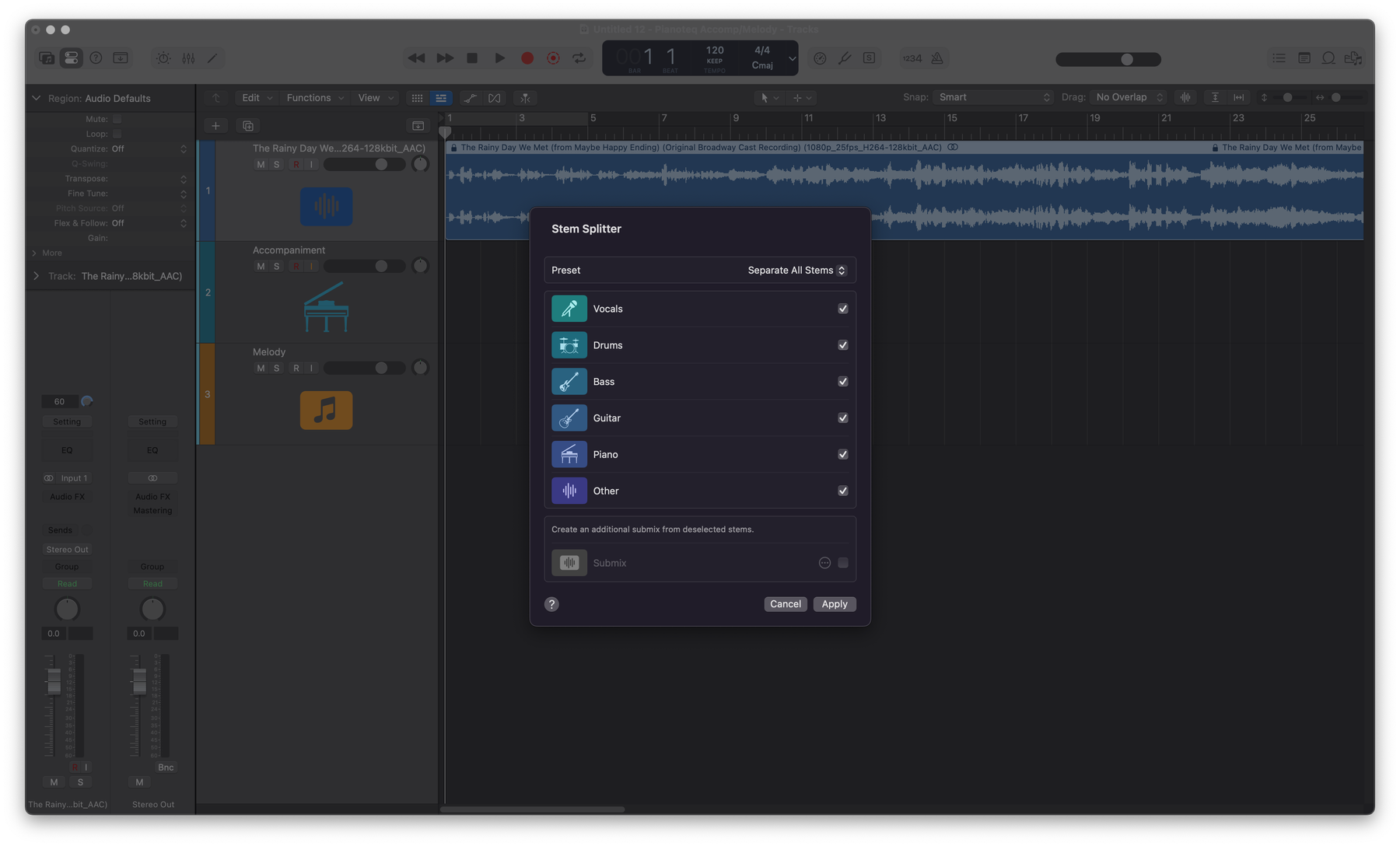Click the Piano stem icon in dialog
This screenshot has width=1400, height=846.
(569, 454)
